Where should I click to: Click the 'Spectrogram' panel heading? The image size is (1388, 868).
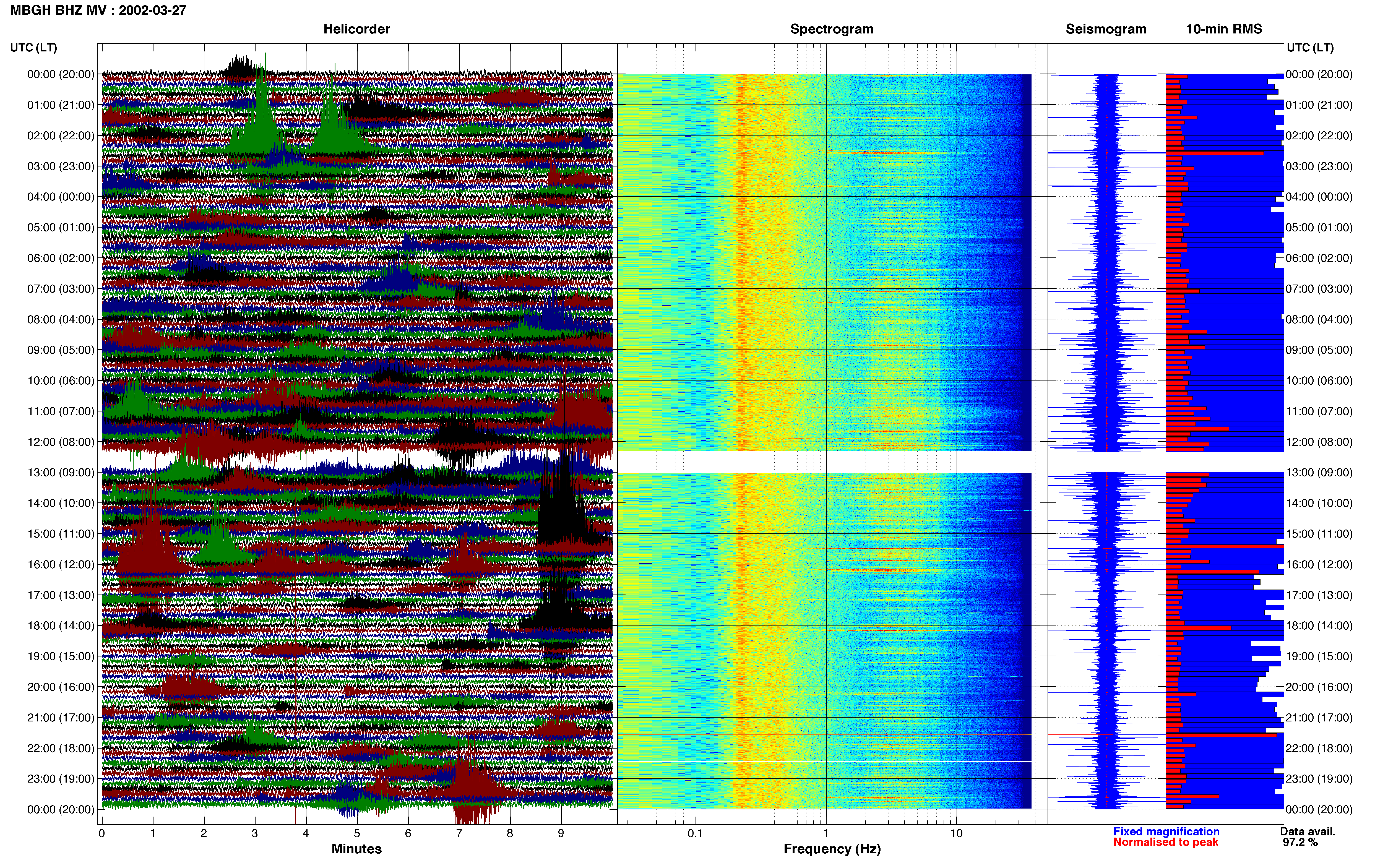tap(832, 29)
